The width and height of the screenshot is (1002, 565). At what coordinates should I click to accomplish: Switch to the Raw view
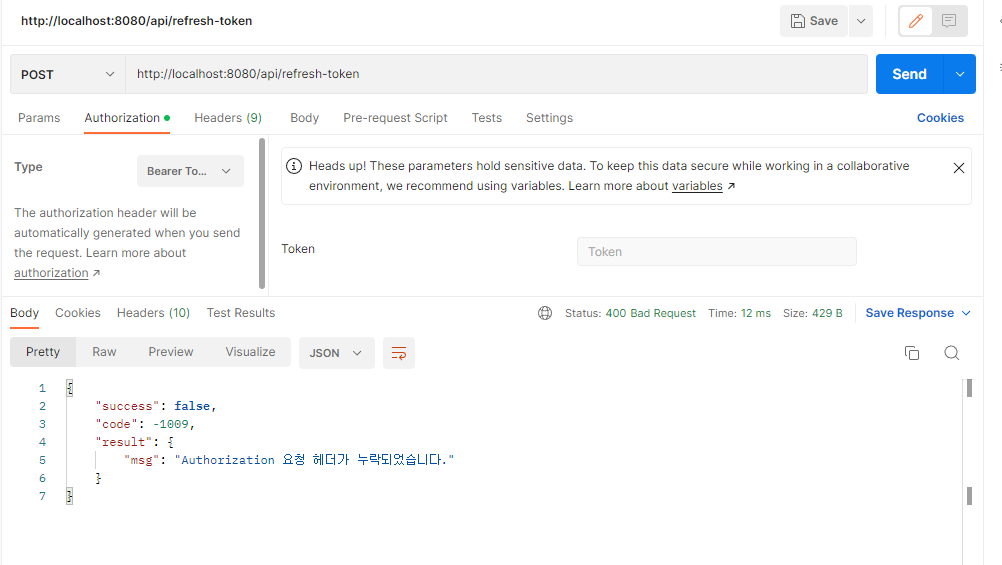click(x=104, y=352)
